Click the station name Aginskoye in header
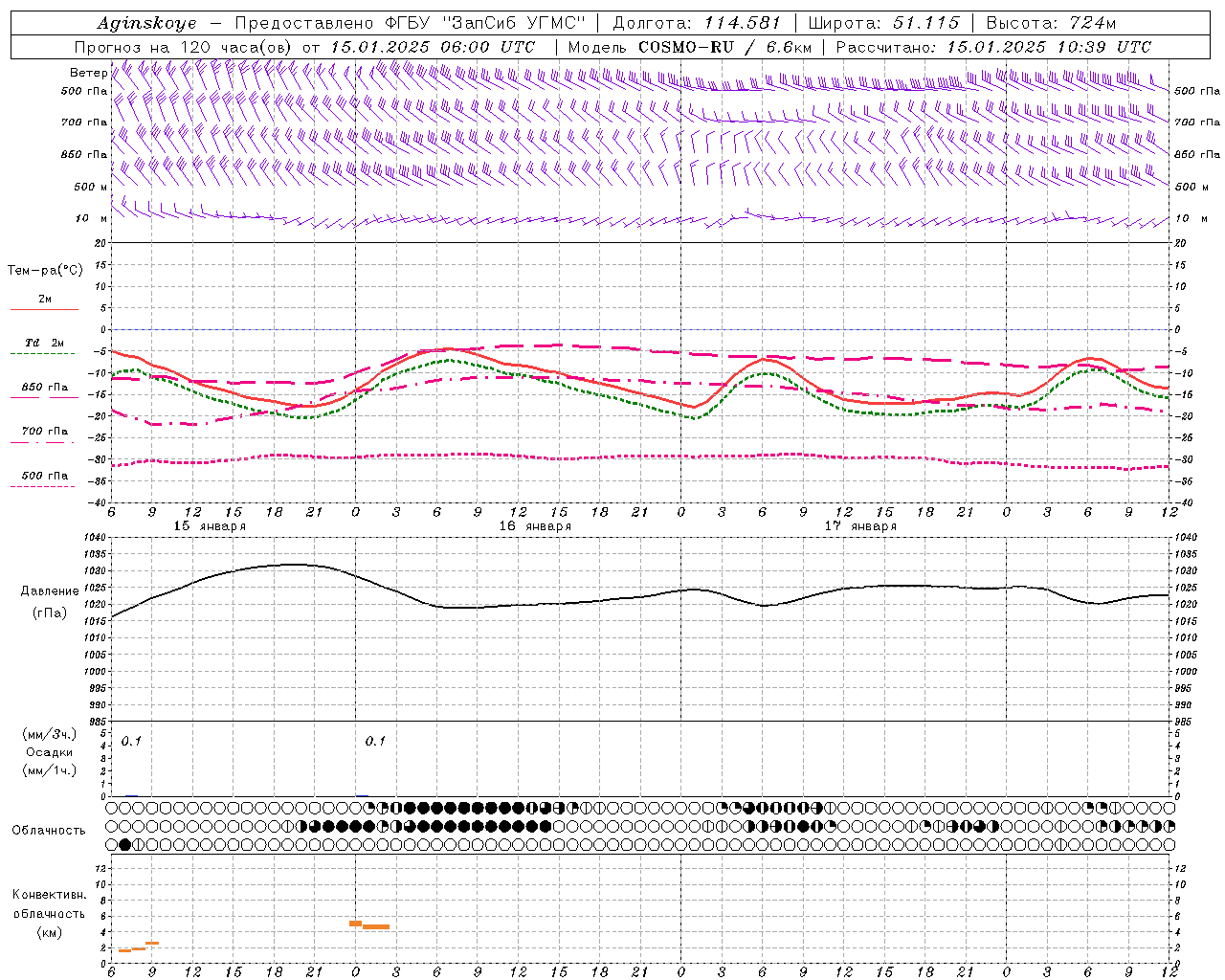1225x980 pixels. click(146, 23)
